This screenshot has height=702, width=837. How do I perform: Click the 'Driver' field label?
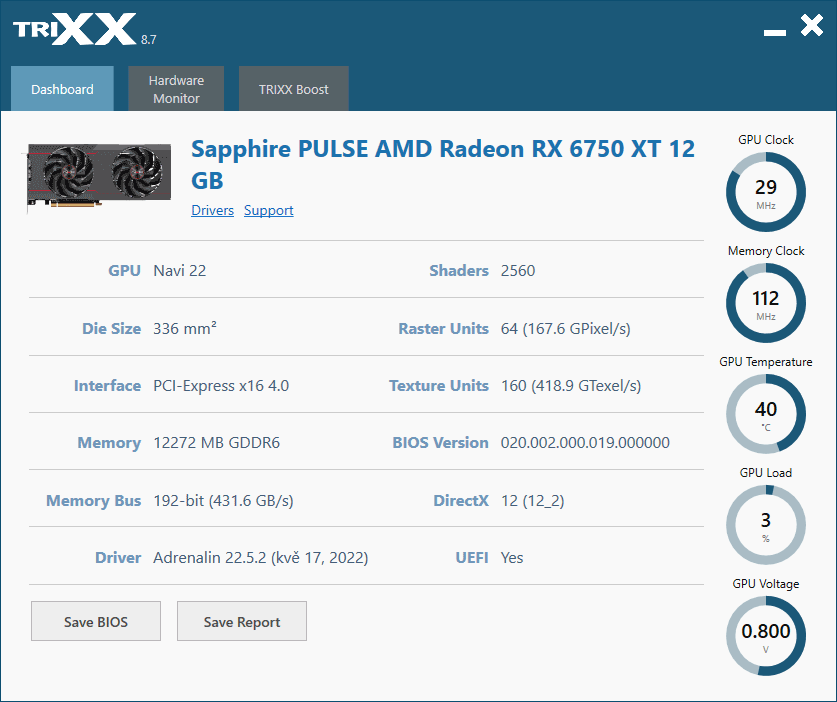tap(118, 558)
